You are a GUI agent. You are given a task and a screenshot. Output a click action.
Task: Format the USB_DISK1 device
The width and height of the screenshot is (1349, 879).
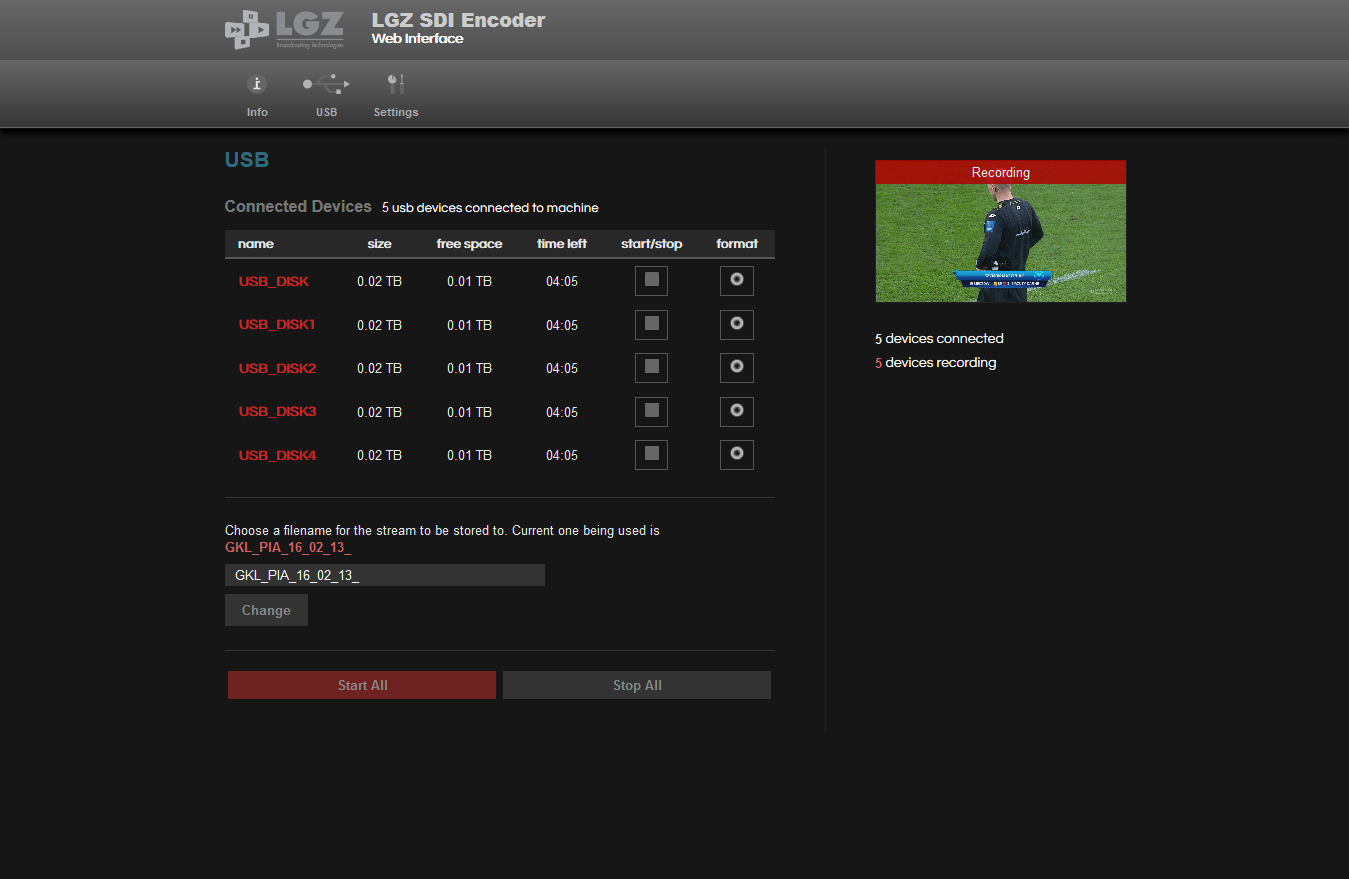737,325
